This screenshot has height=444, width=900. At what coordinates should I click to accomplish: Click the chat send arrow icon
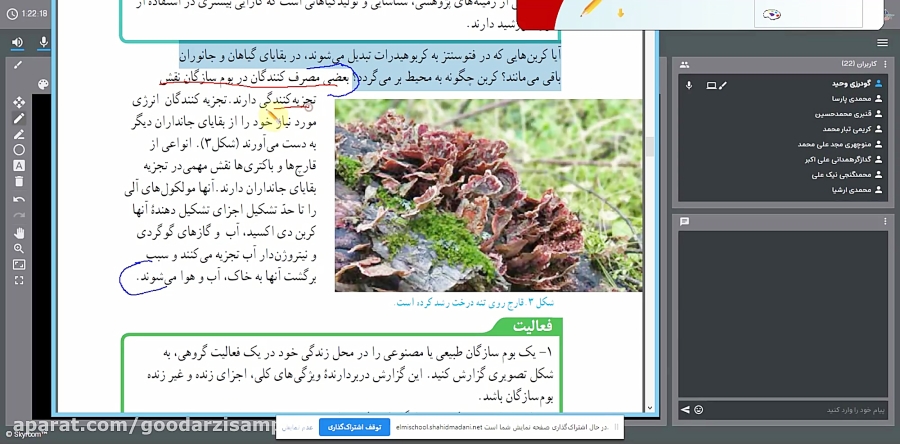pos(685,410)
